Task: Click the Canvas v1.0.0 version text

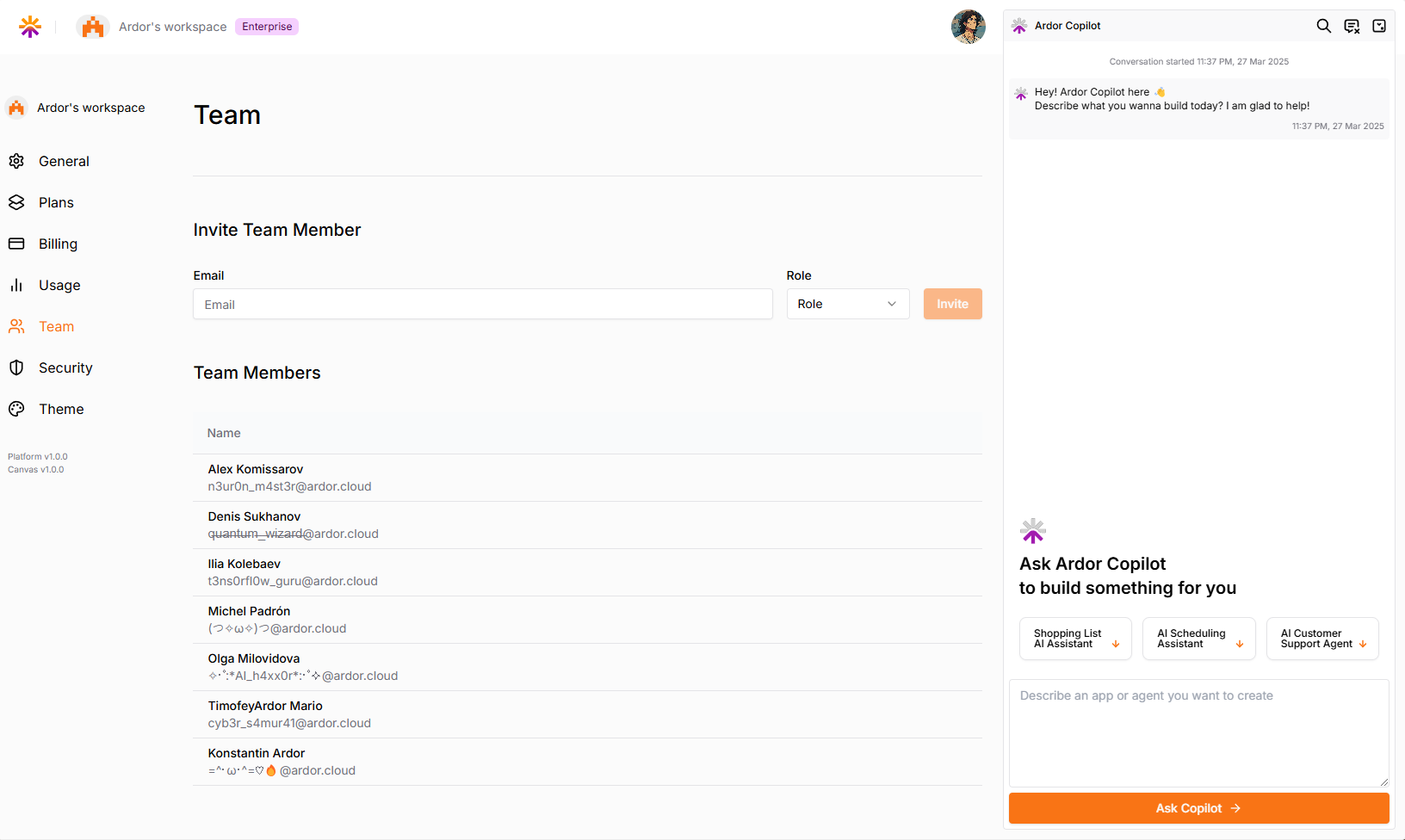Action: (36, 469)
